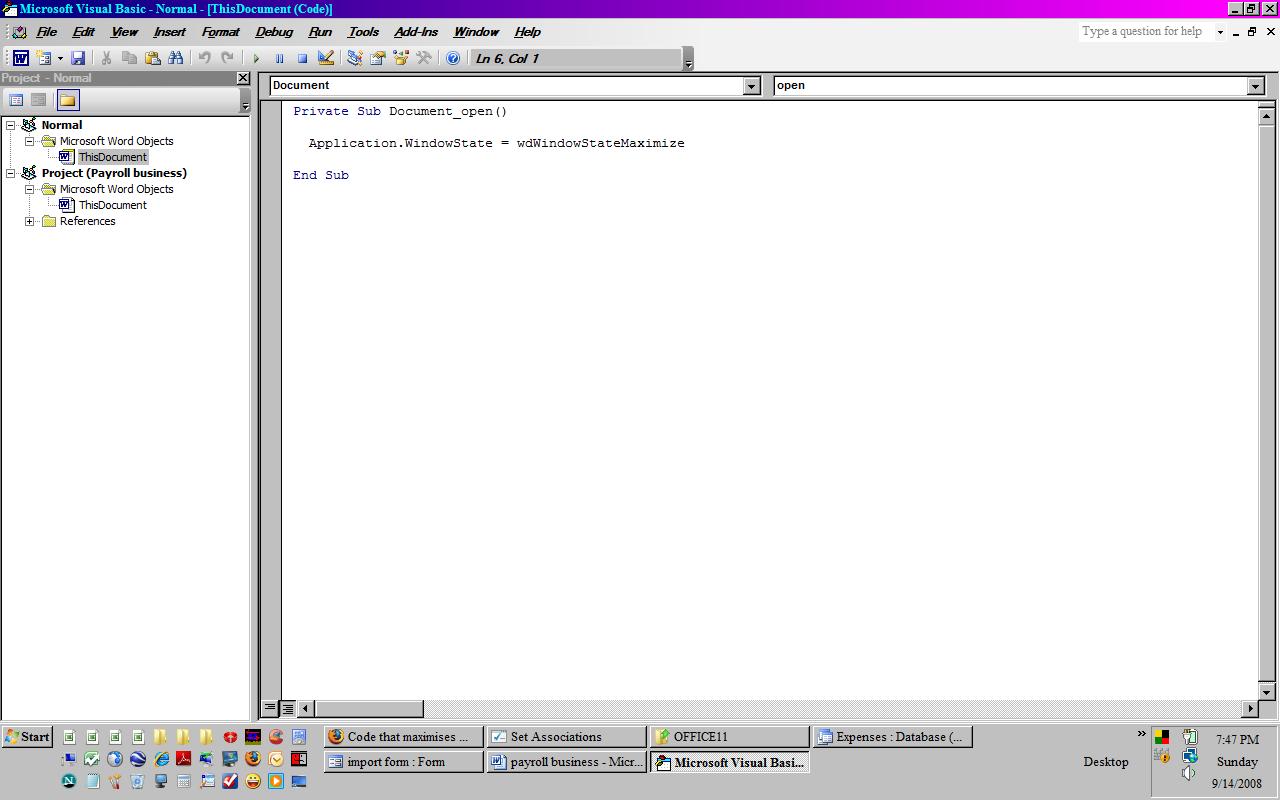Launch Internet Explorer from quick launch
The image size is (1280, 800).
[x=161, y=760]
